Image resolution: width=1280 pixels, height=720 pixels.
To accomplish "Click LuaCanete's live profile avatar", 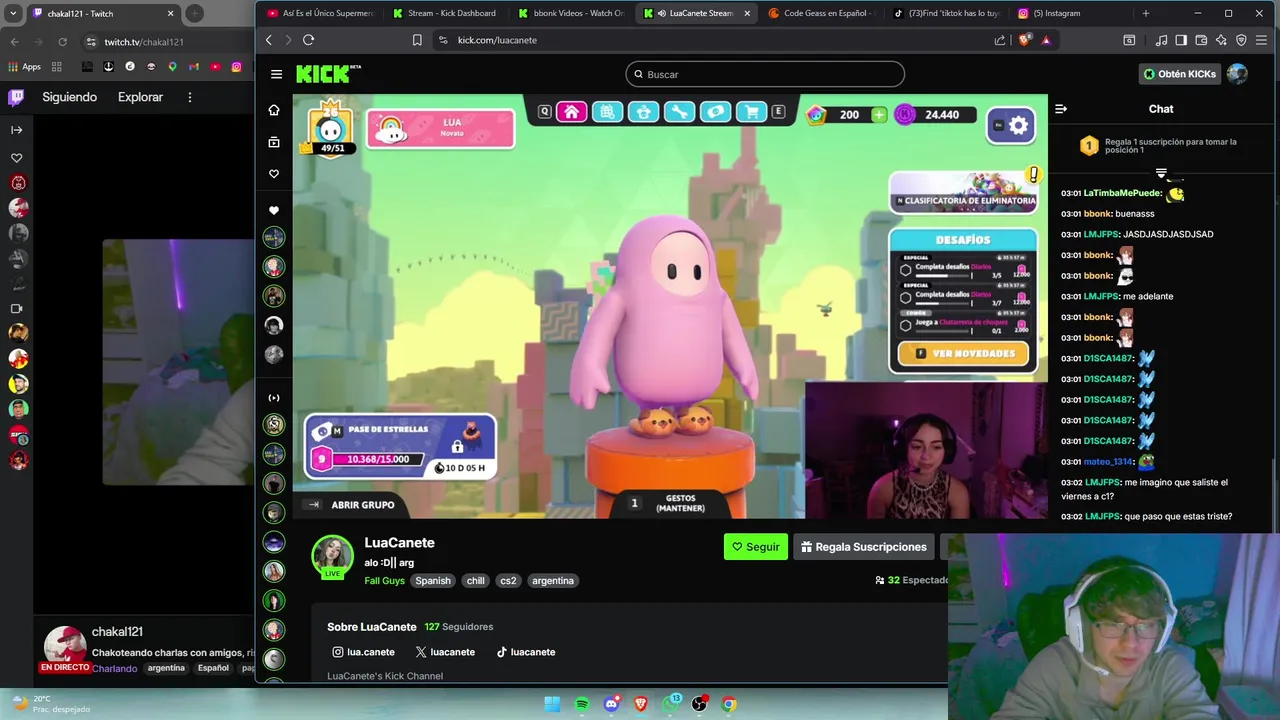I will (332, 557).
